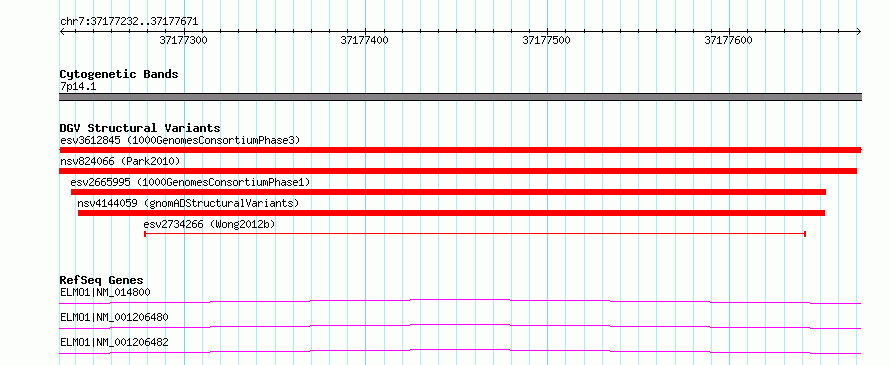Screen dimensions: 890x365
Task: Click the nsv4144059 gnomAD variant bar
Action: click(x=451, y=213)
